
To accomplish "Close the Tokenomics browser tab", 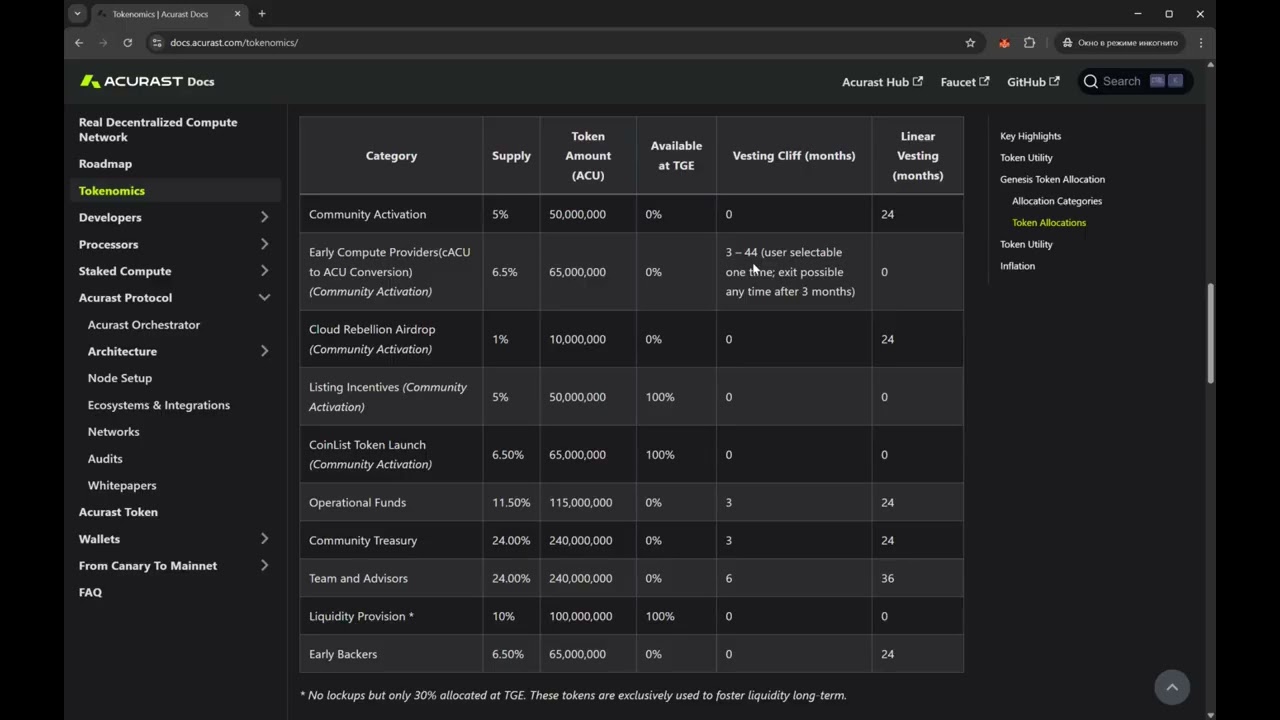I will point(238,14).
